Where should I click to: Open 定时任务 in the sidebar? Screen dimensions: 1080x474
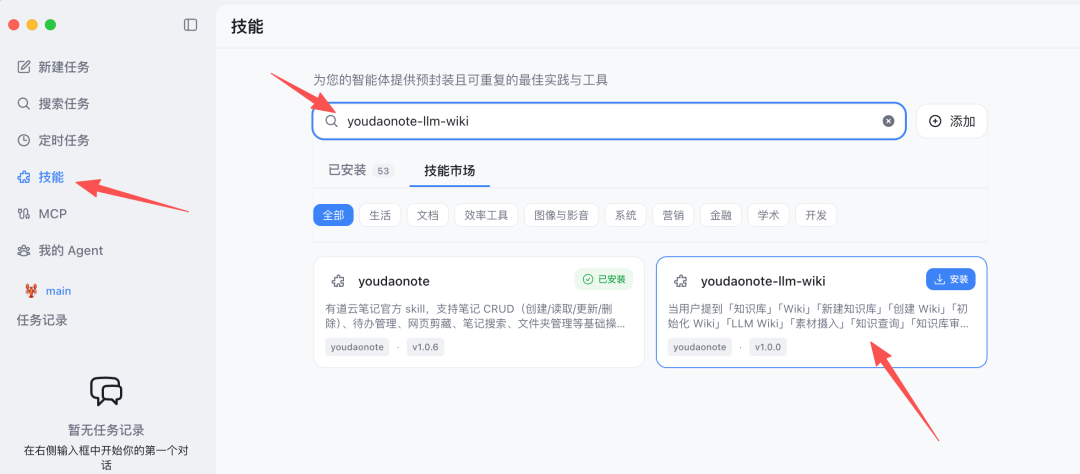click(x=54, y=141)
